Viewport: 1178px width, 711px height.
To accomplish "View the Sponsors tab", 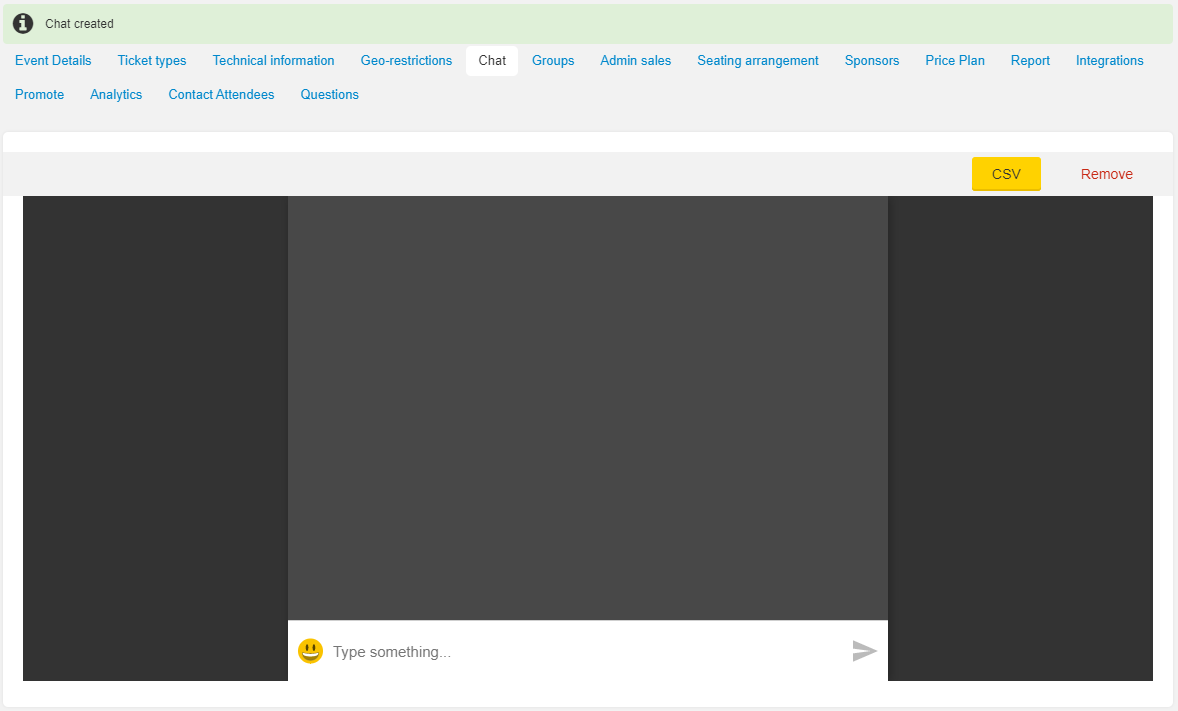I will (x=871, y=61).
